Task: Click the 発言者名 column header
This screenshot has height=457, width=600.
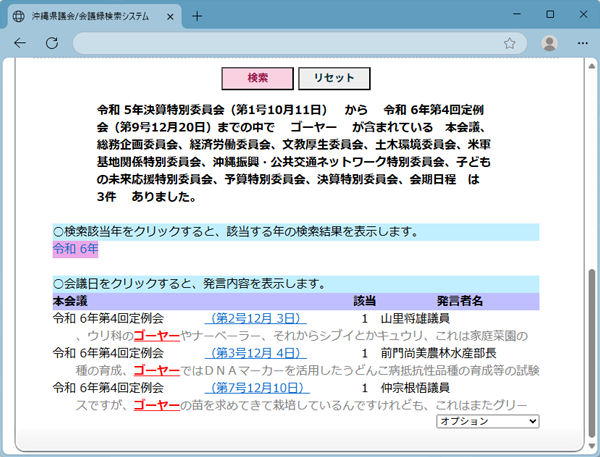Action: (460, 301)
